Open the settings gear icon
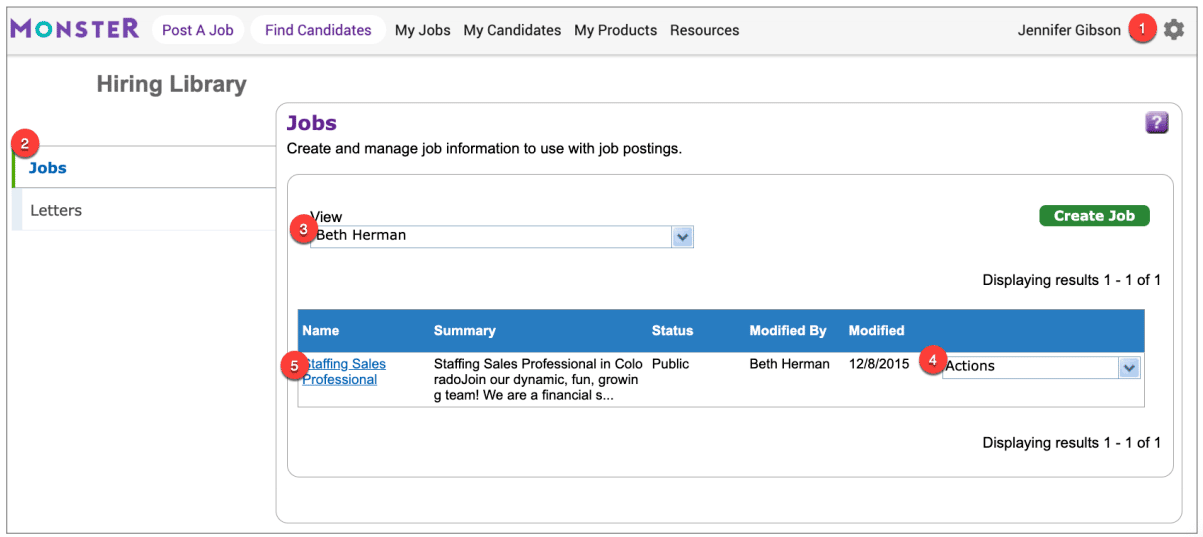 (x=1174, y=30)
